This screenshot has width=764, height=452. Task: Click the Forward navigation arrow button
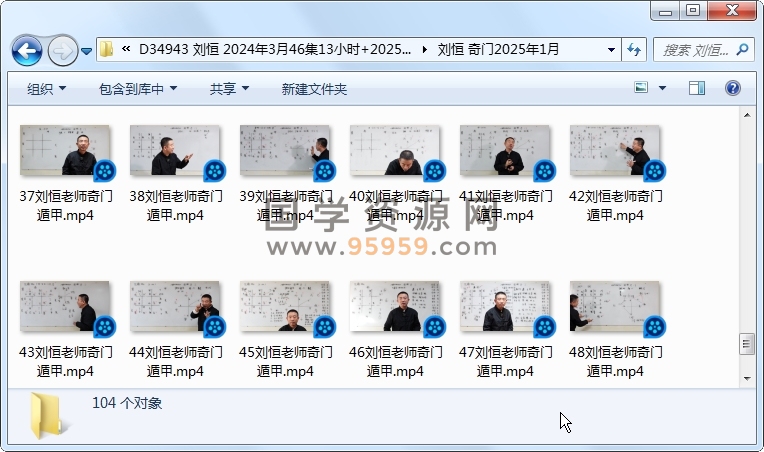[62, 49]
